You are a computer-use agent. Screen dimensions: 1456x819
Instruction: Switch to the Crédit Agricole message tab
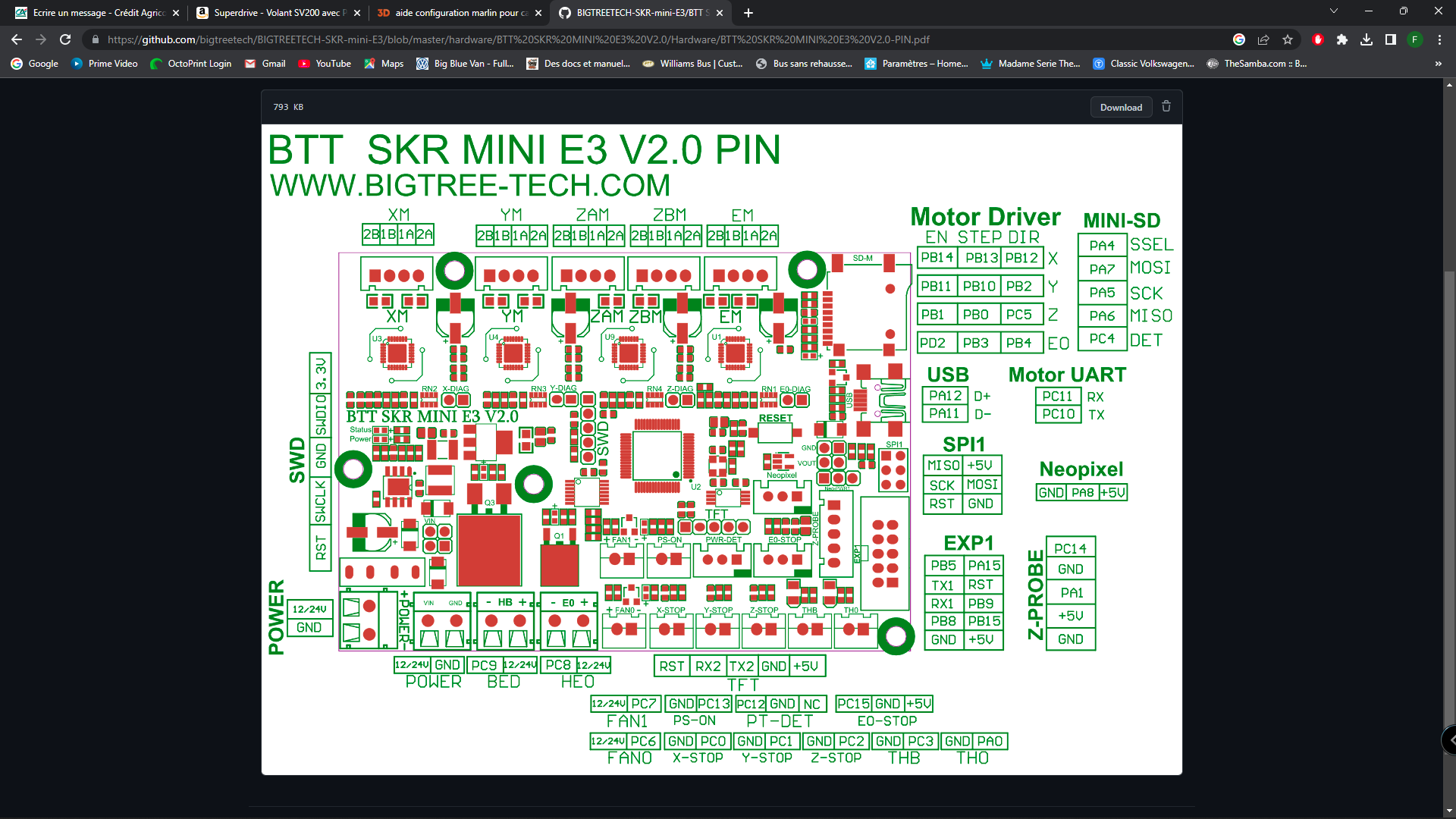97,13
